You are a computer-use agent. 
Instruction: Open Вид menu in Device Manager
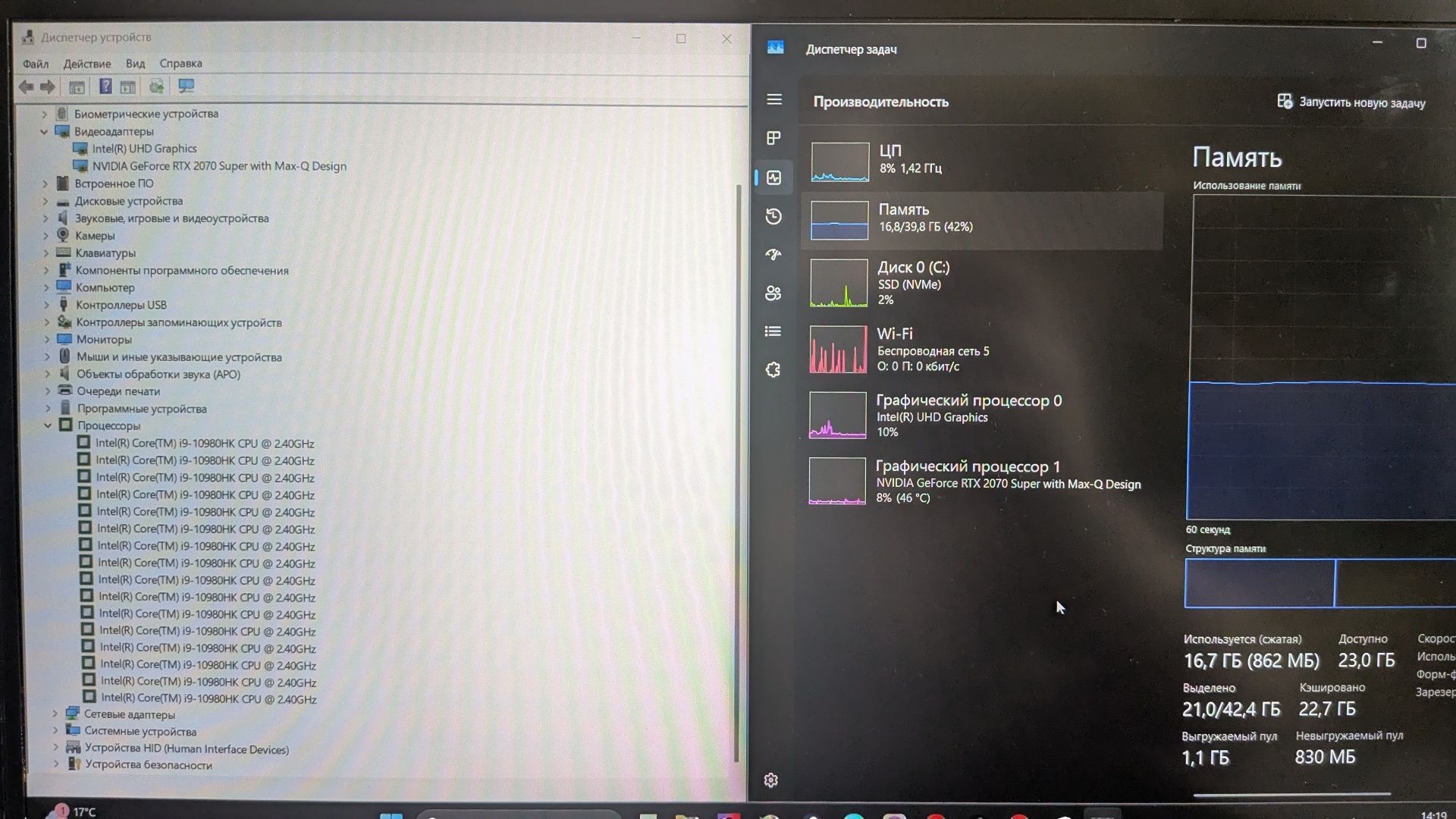pos(135,64)
